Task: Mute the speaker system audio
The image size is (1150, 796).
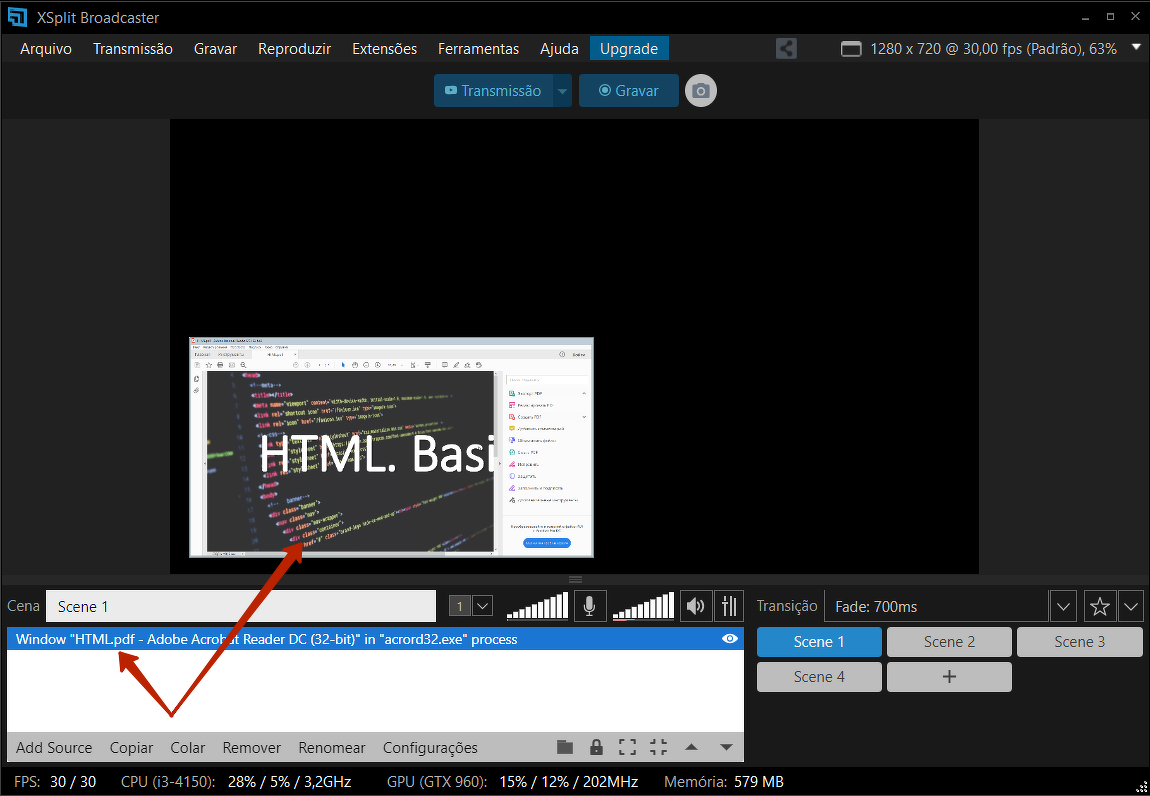Action: tap(695, 606)
